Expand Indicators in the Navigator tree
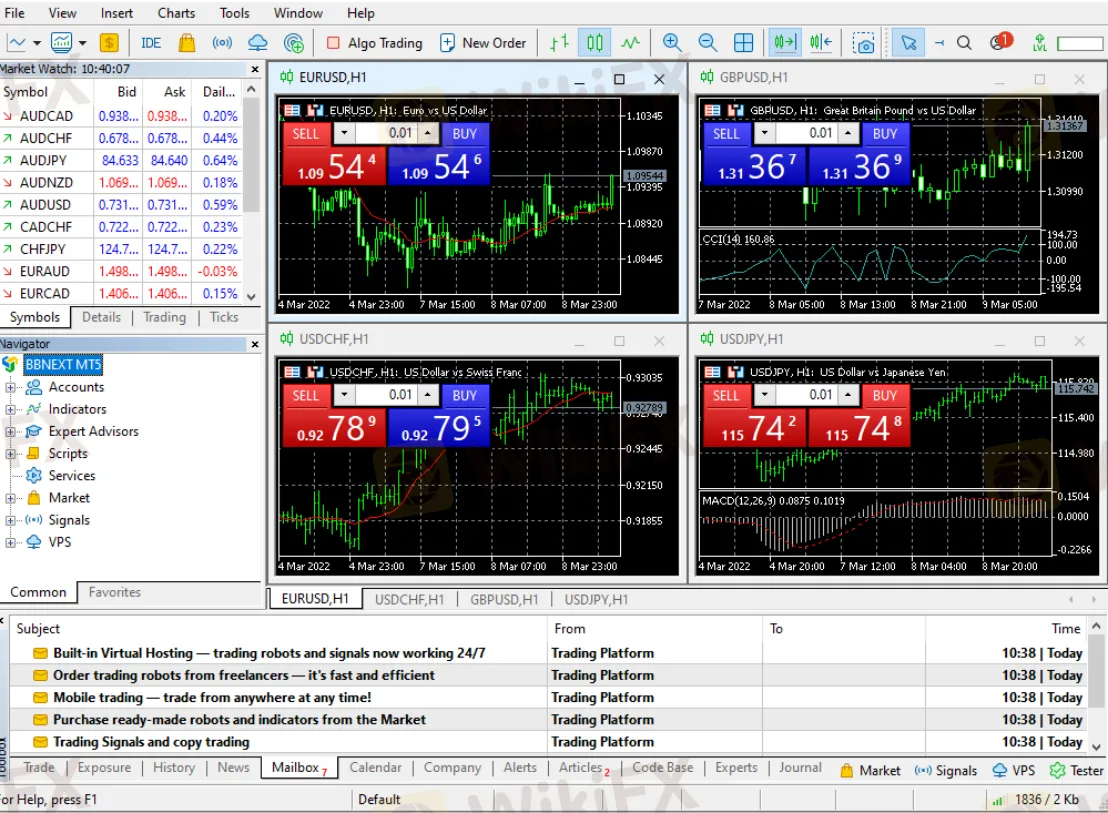The image size is (1108, 813). click(x=8, y=409)
